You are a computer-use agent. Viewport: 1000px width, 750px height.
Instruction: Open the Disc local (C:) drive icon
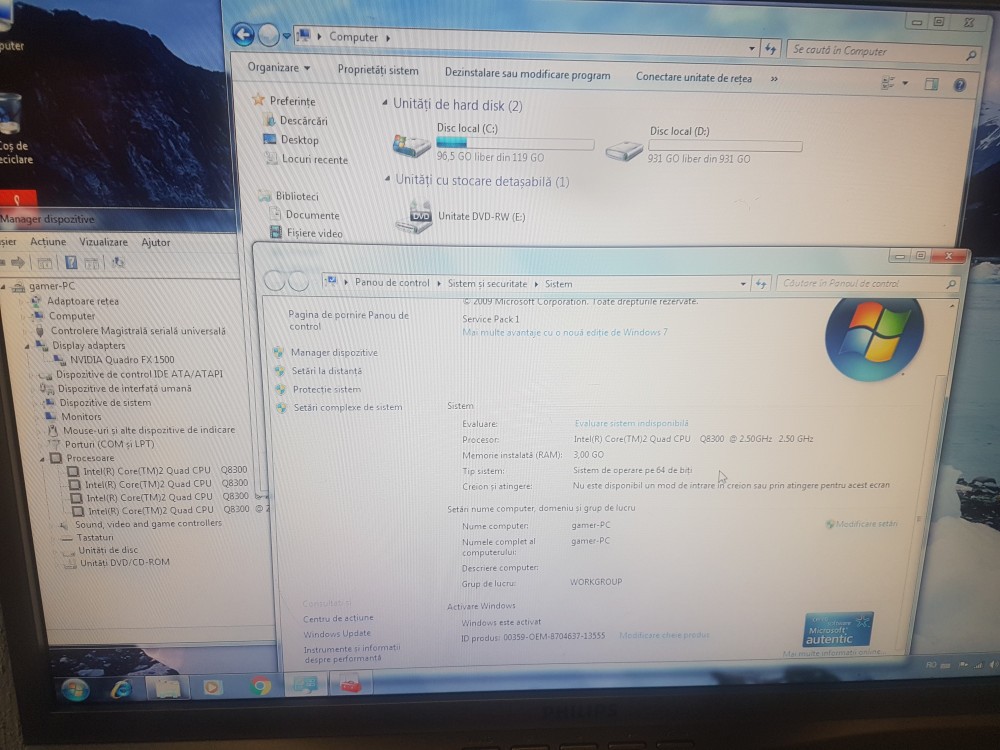click(x=411, y=146)
